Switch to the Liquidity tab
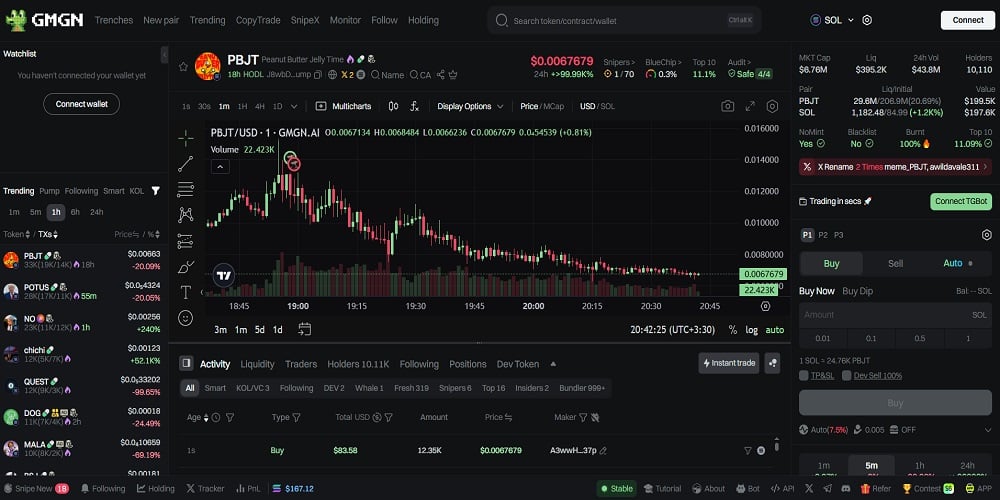The image size is (1000, 500). click(257, 364)
